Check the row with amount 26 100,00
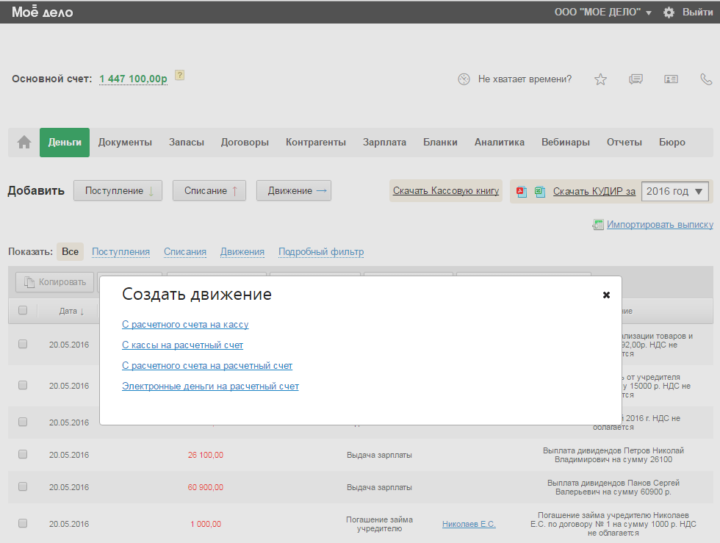The height and width of the screenshot is (543, 720). click(22, 454)
